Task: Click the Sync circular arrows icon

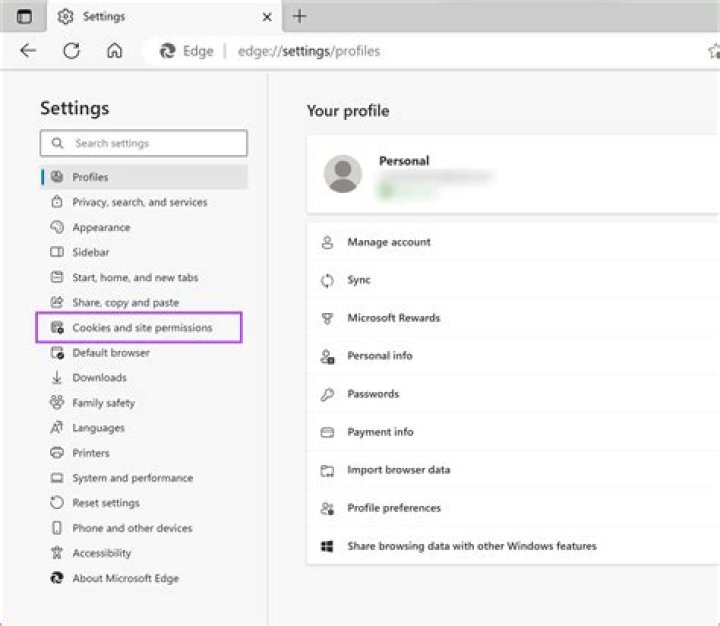Action: 327,280
